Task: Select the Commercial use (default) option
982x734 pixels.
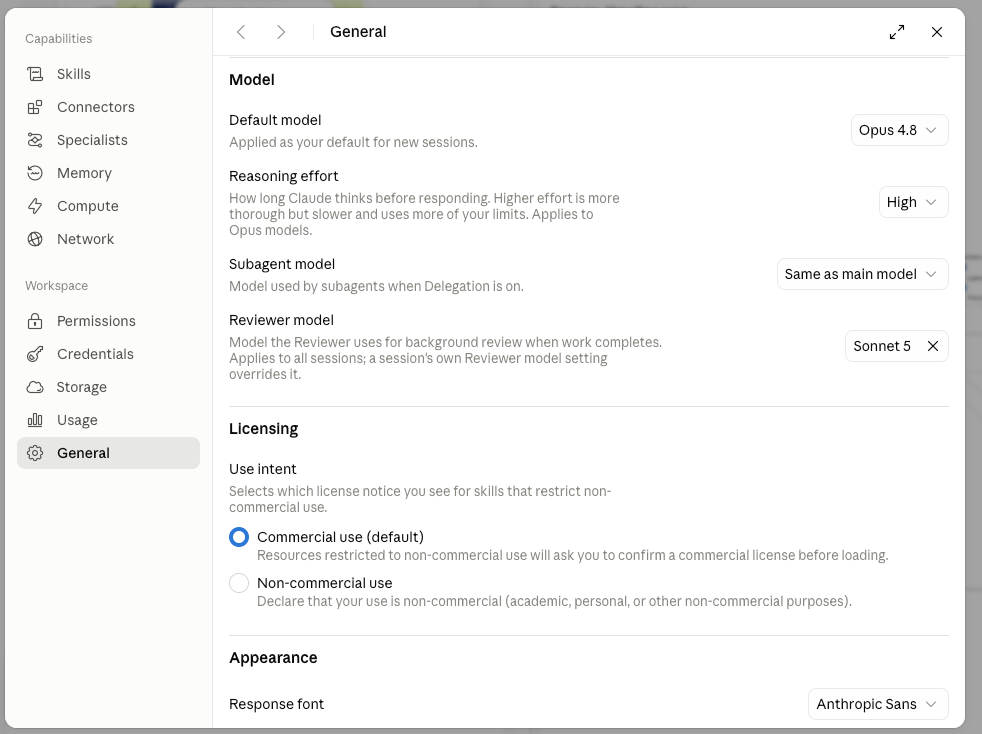Action: tap(239, 537)
